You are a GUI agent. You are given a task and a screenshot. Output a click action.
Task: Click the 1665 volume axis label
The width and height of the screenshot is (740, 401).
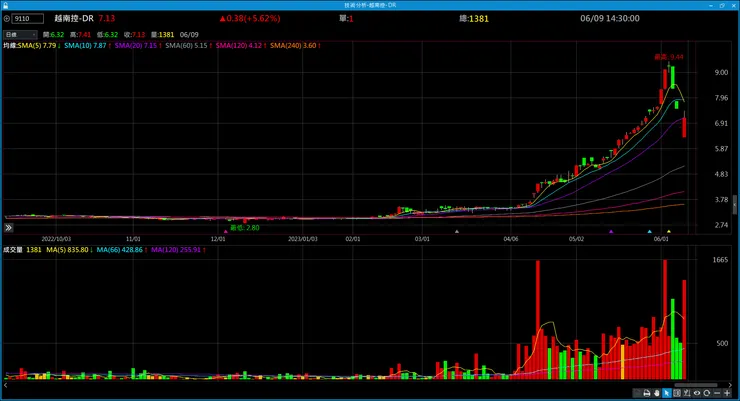click(720, 260)
